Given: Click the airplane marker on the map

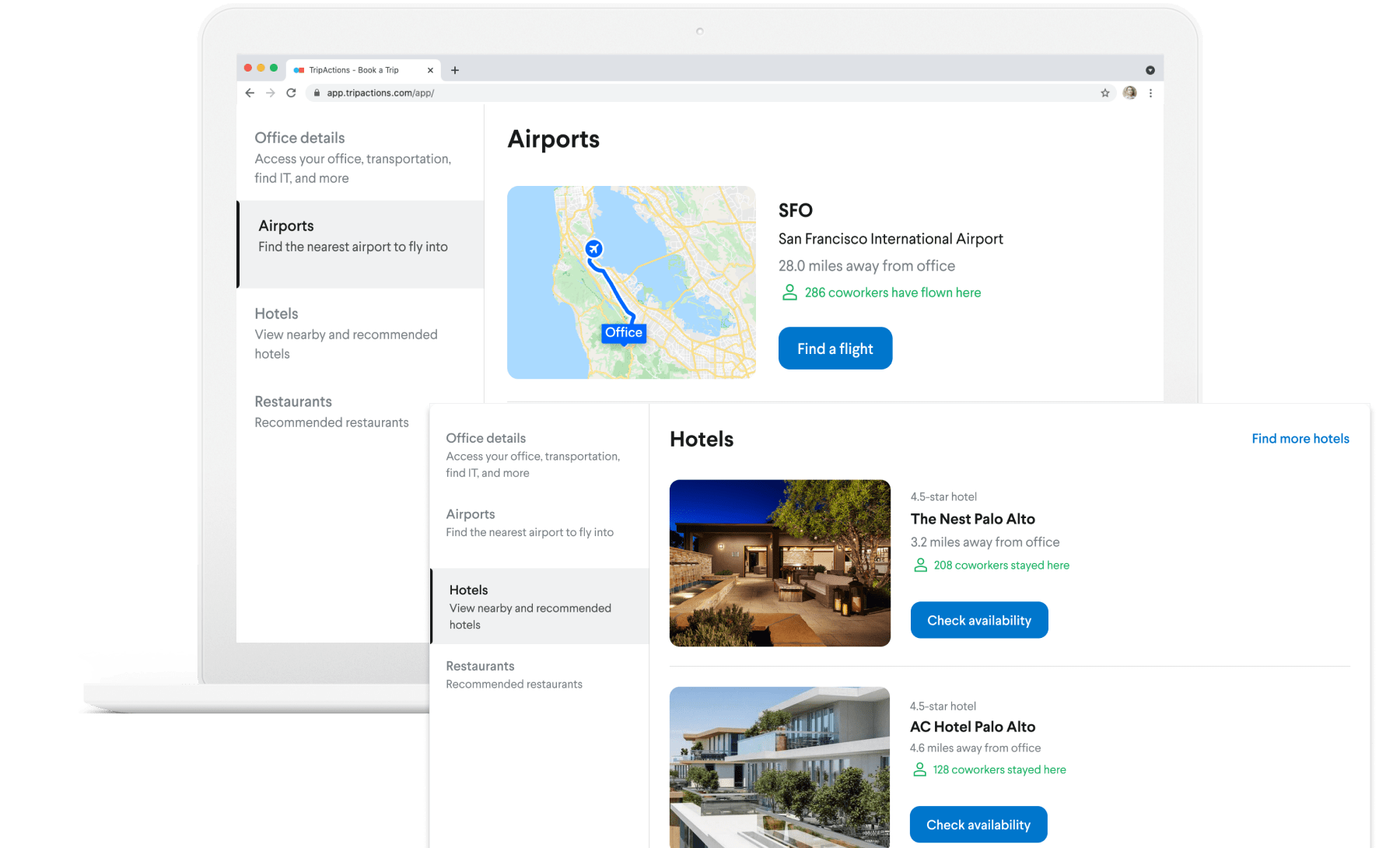Looking at the screenshot, I should (x=594, y=248).
